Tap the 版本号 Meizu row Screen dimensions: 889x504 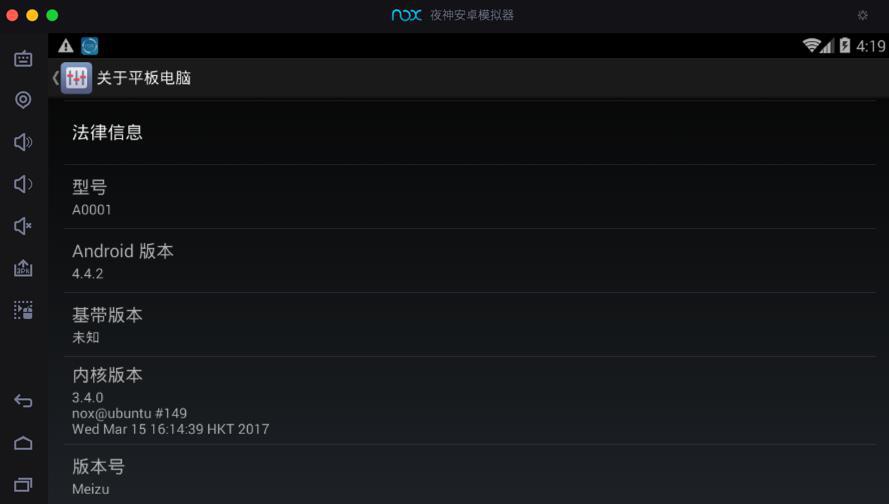click(x=470, y=475)
